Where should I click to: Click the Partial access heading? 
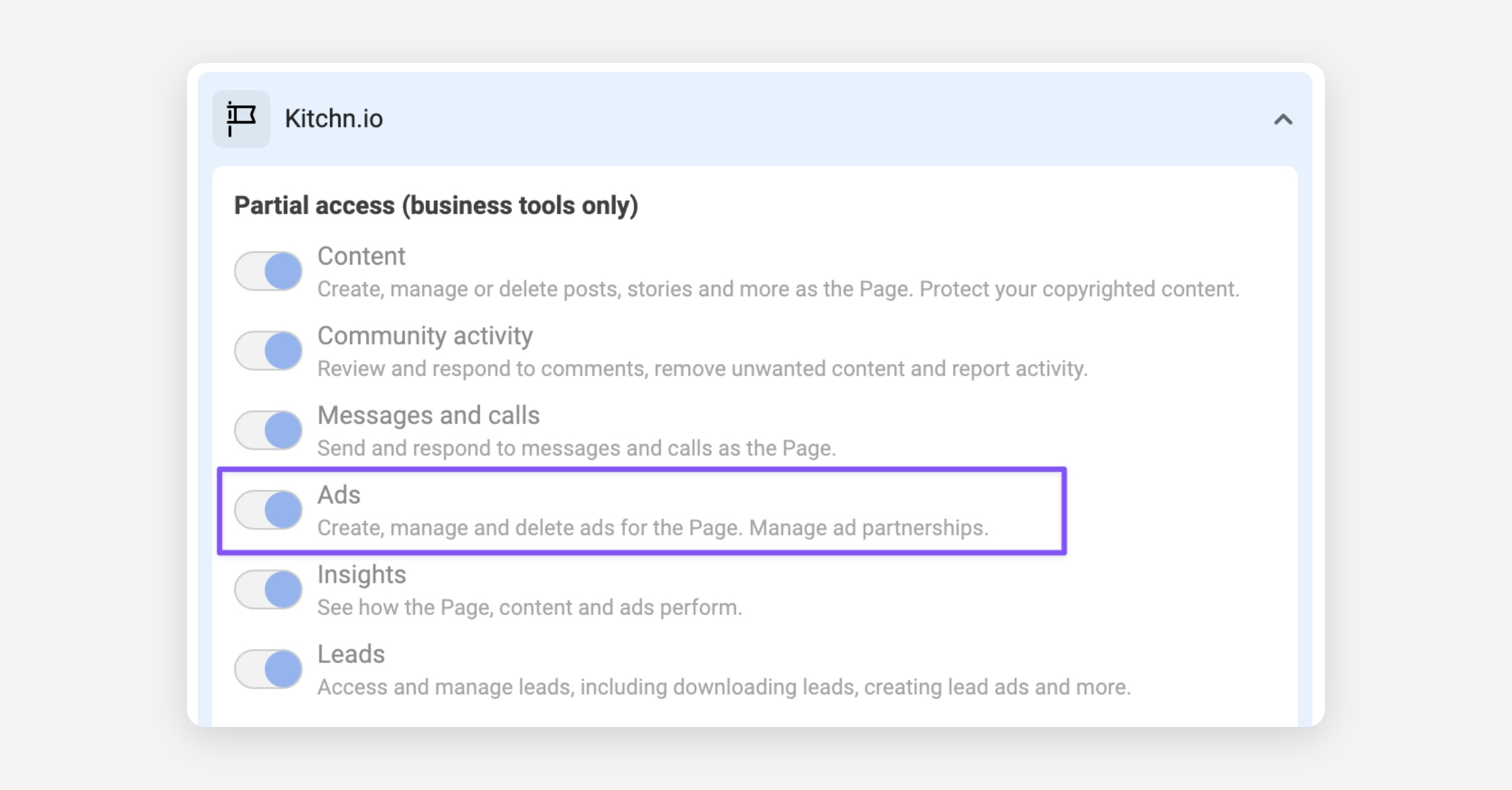click(436, 205)
